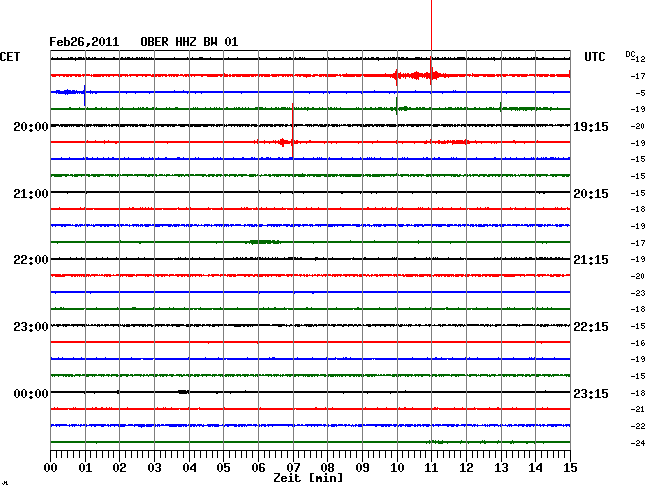Click minute label 15 on the time axis
Screen dimensions: 650x494
(570, 467)
